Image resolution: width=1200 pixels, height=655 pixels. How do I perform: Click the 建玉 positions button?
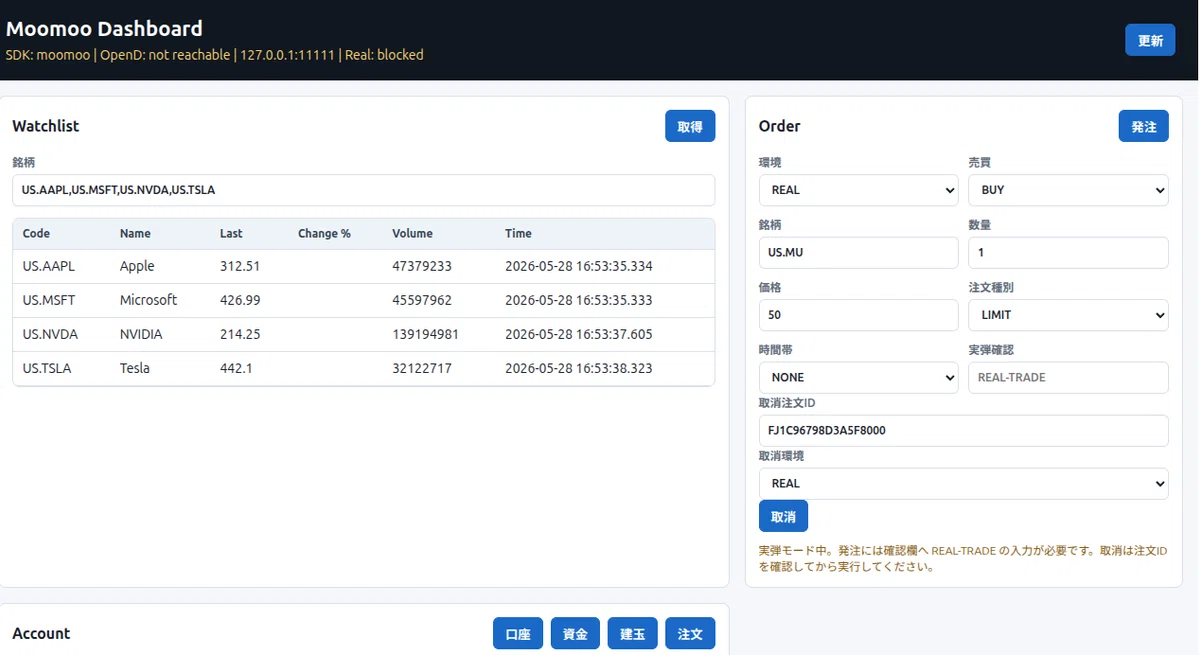click(x=633, y=633)
